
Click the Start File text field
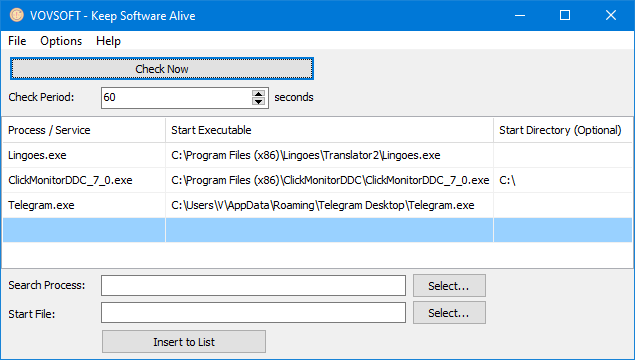click(254, 313)
